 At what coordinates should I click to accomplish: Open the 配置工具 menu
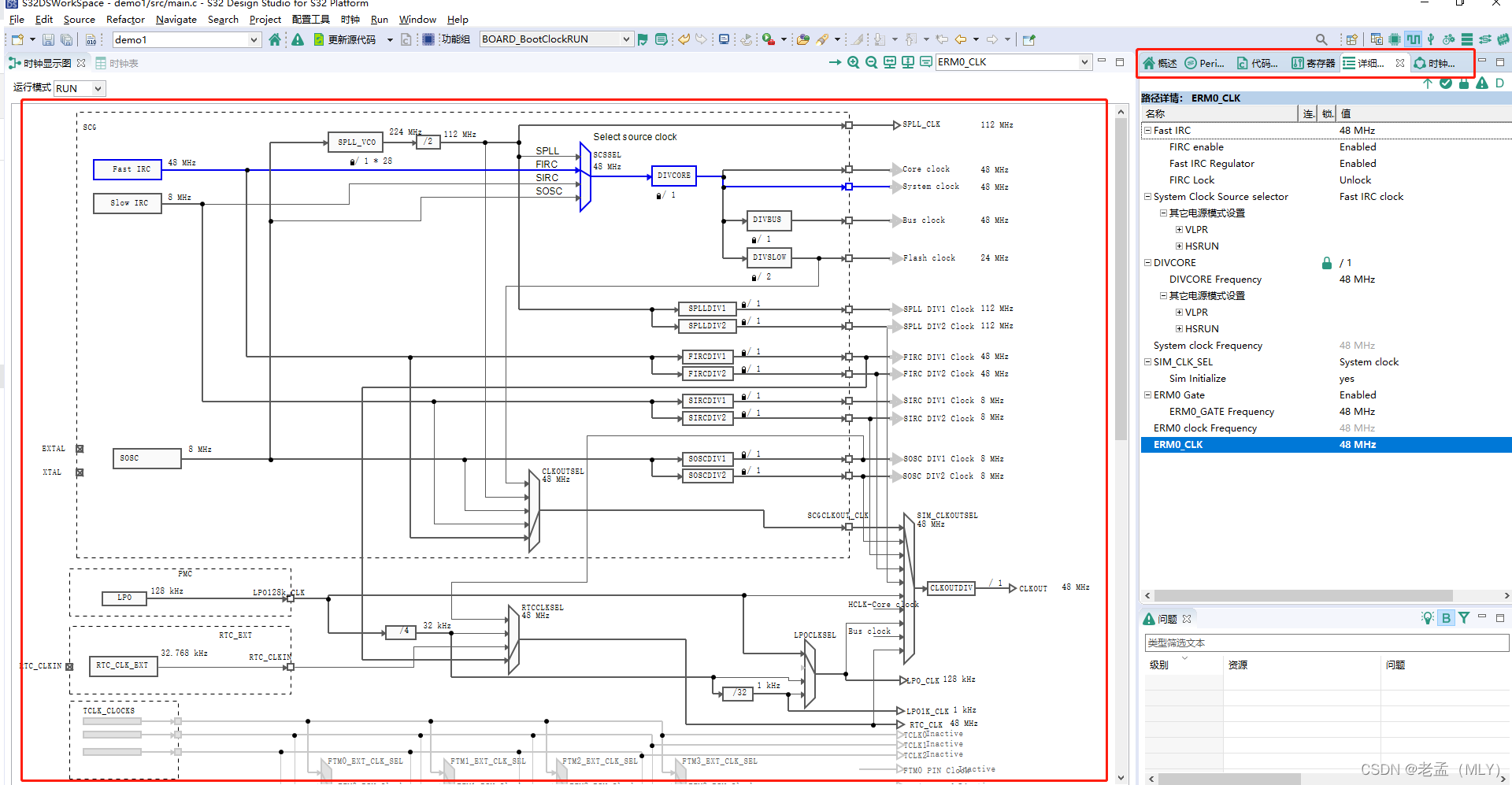coord(310,19)
